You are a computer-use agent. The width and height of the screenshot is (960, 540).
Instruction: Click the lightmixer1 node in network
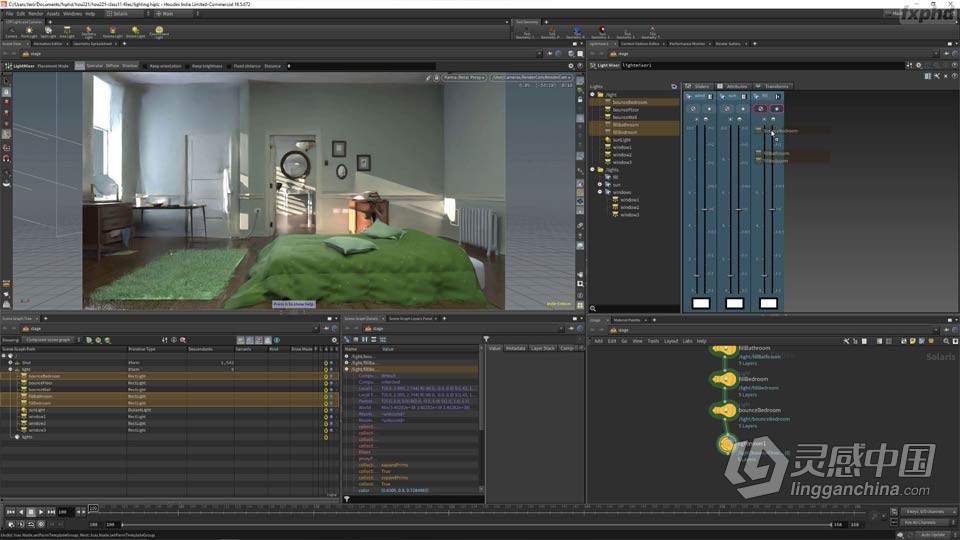pos(727,444)
